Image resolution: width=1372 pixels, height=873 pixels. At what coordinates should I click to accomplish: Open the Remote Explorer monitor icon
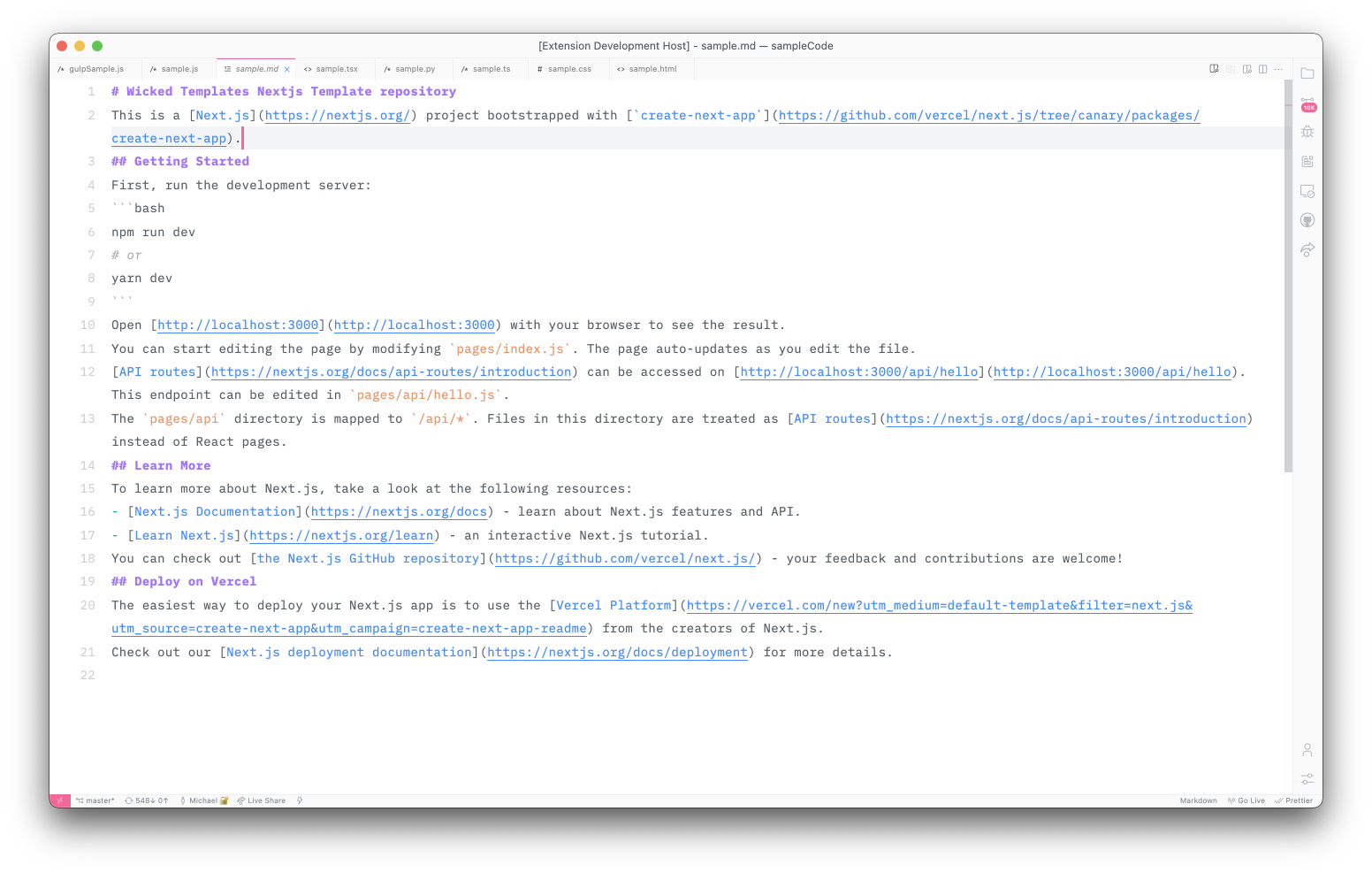tap(1307, 191)
